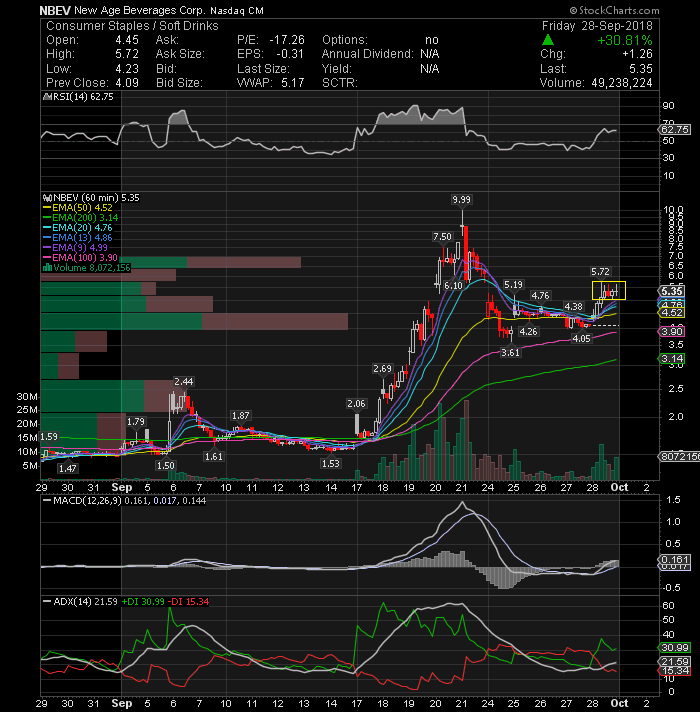Click the RSI(14) legend line icon

tap(45, 97)
